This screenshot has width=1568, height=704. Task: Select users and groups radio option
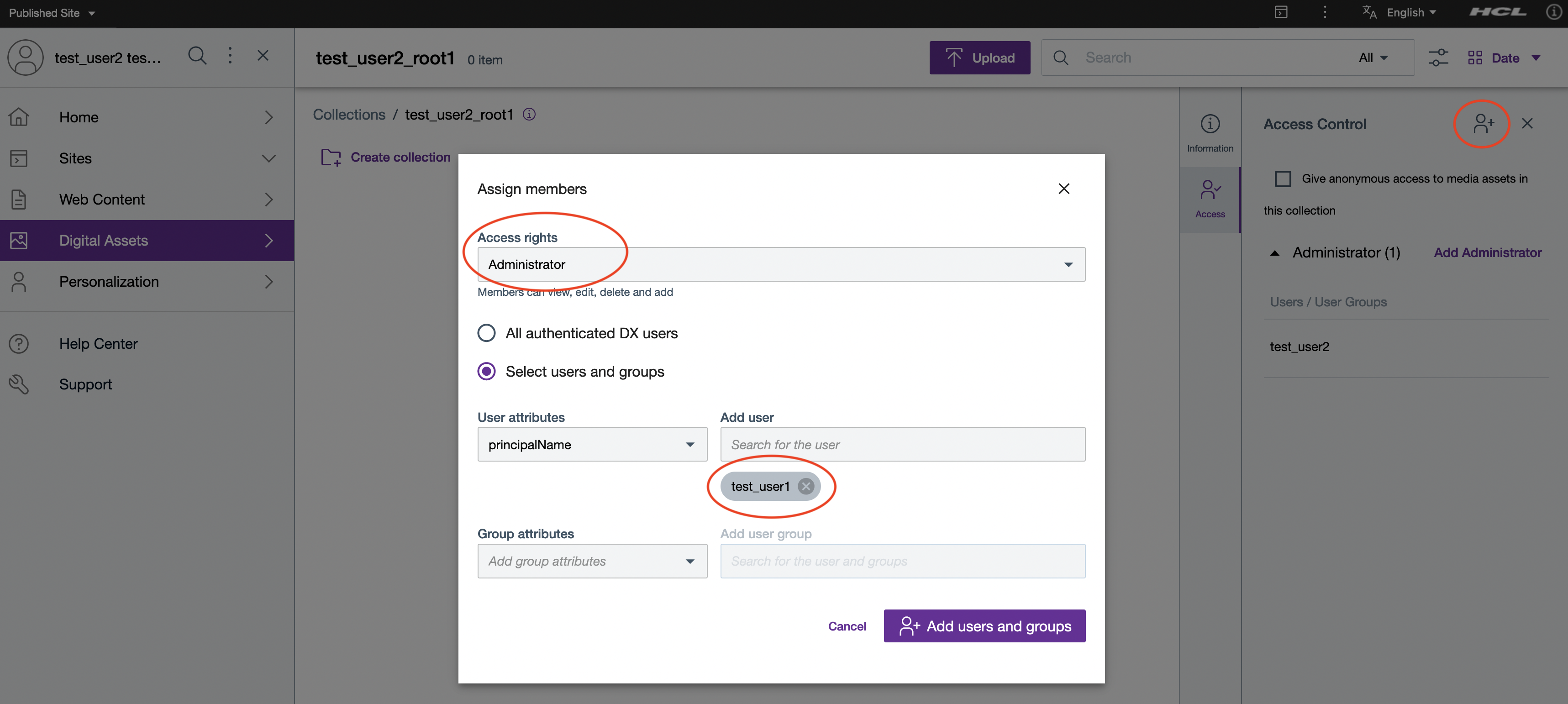click(x=486, y=371)
